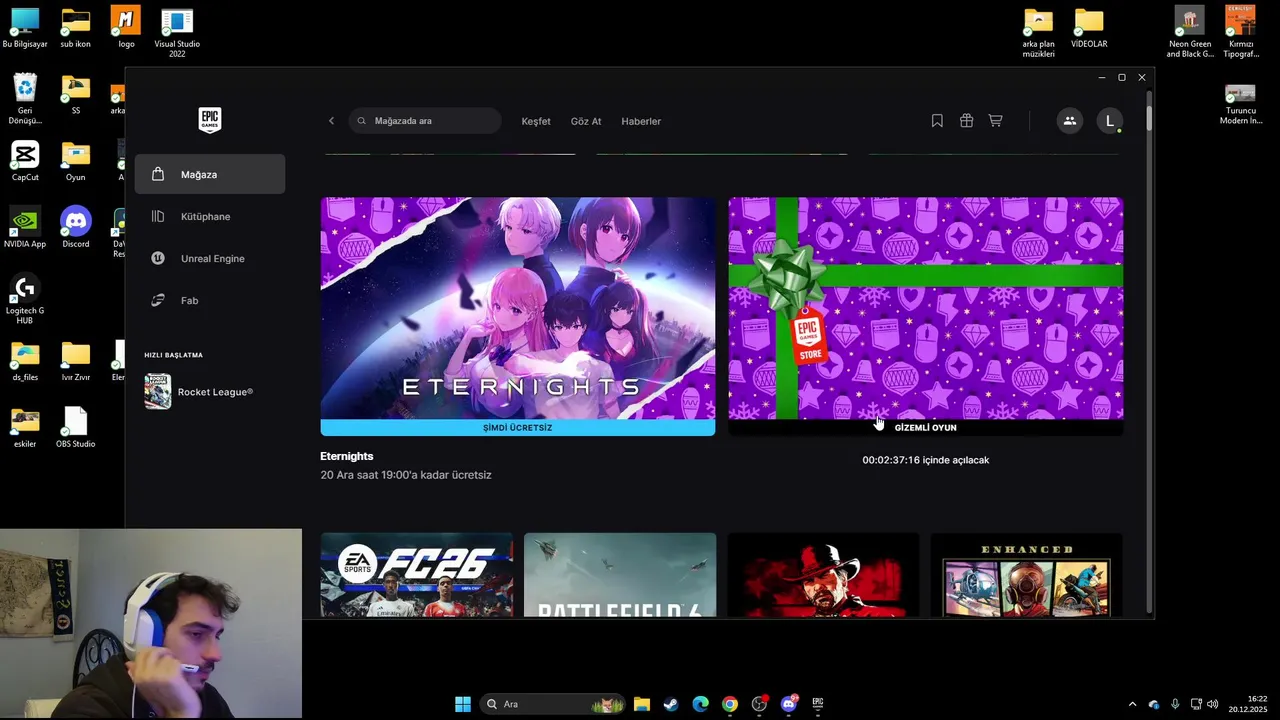The image size is (1280, 720).
Task: Open Turuncu Modern desktop file
Action: point(1240,104)
